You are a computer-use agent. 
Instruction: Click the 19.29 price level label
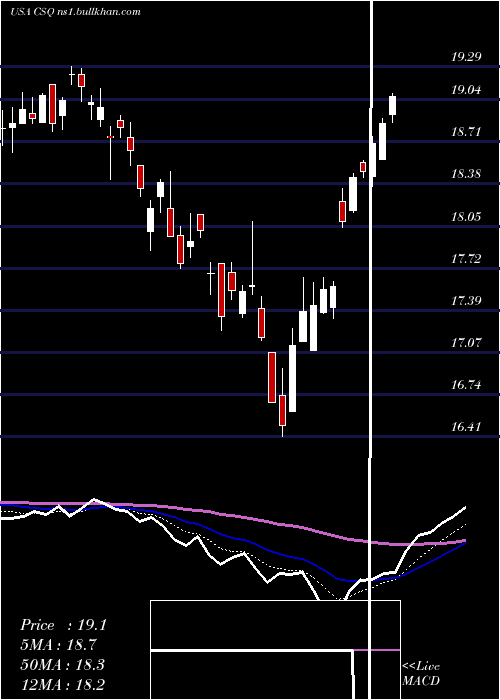466,57
